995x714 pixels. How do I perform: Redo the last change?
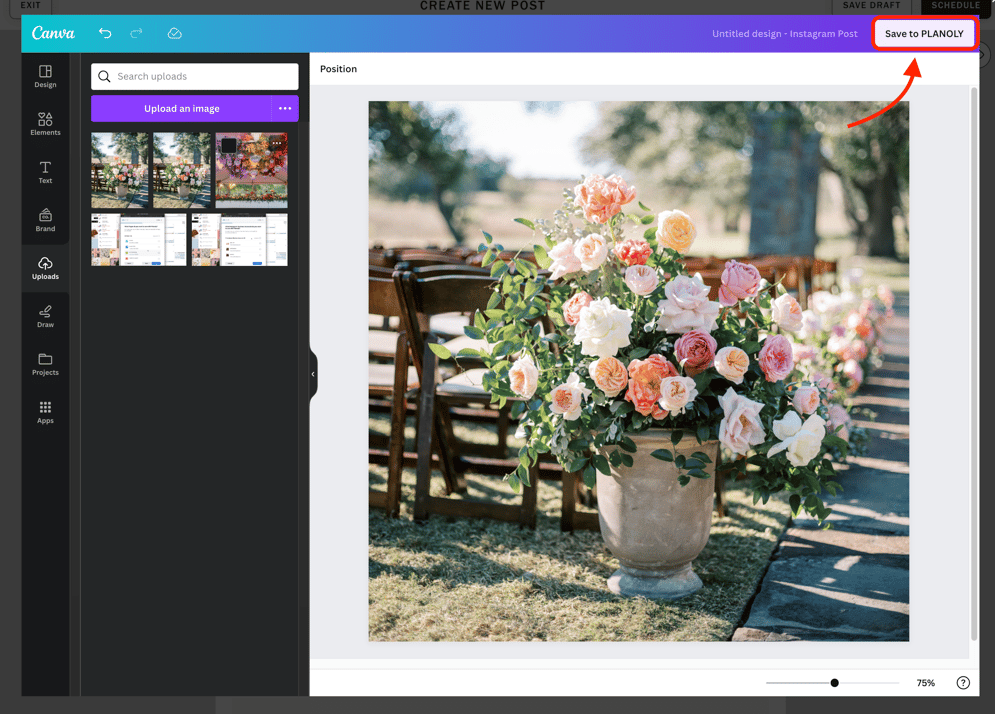138,33
